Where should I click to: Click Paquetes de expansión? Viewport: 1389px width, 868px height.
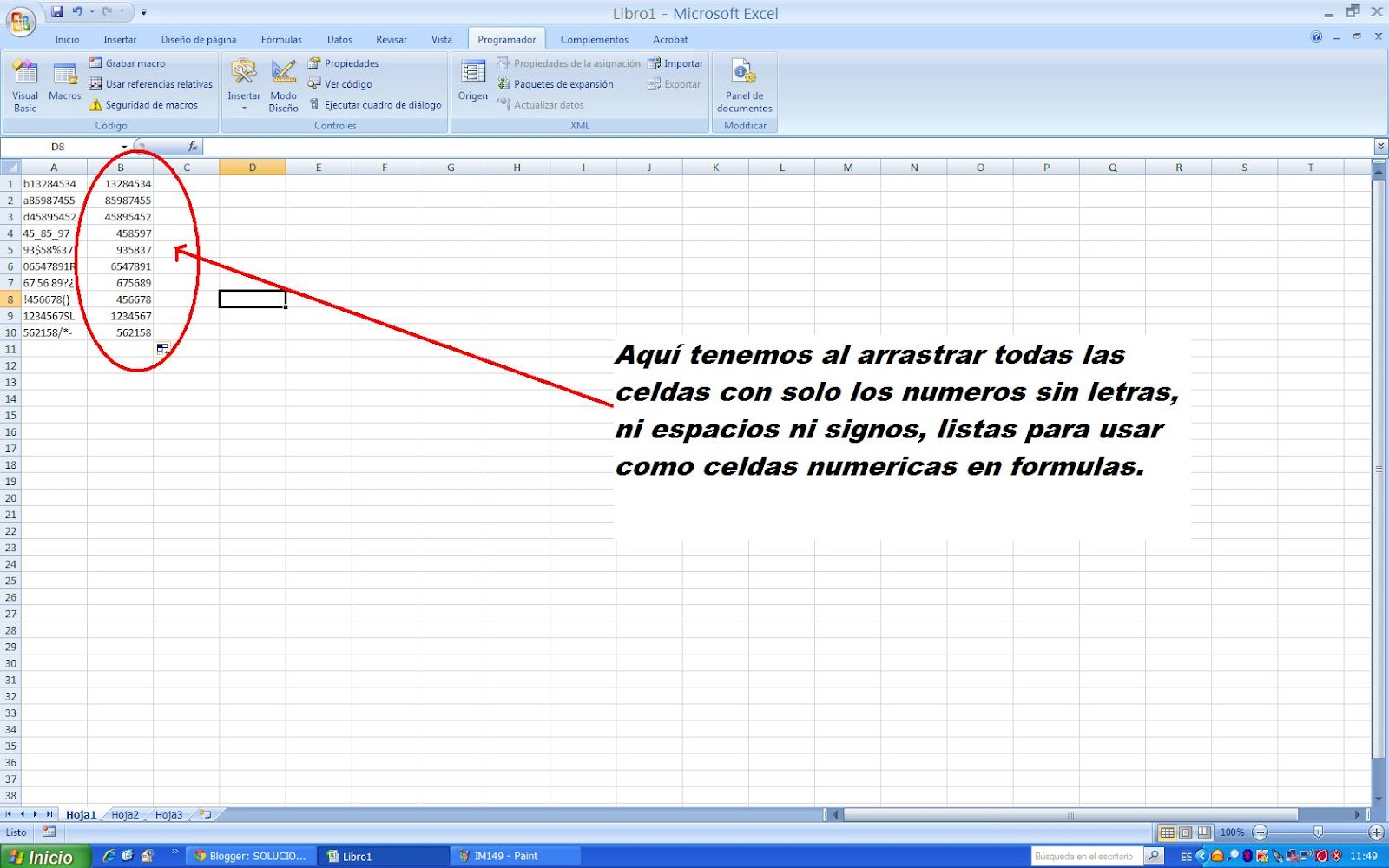pos(555,84)
